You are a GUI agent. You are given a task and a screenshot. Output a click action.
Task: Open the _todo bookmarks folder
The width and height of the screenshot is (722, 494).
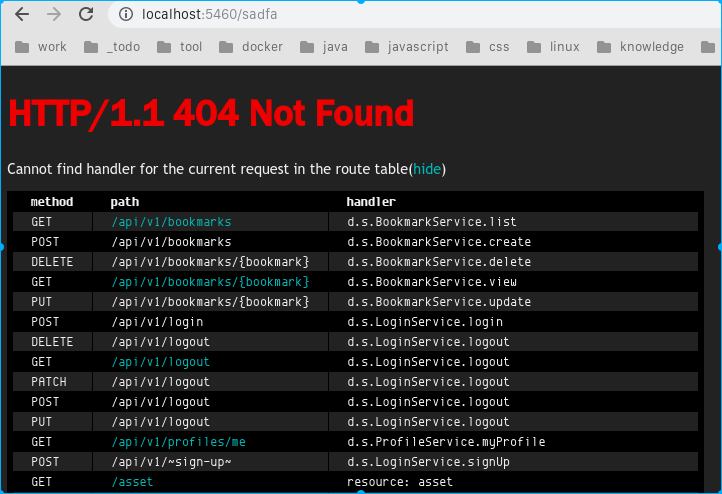(112, 46)
